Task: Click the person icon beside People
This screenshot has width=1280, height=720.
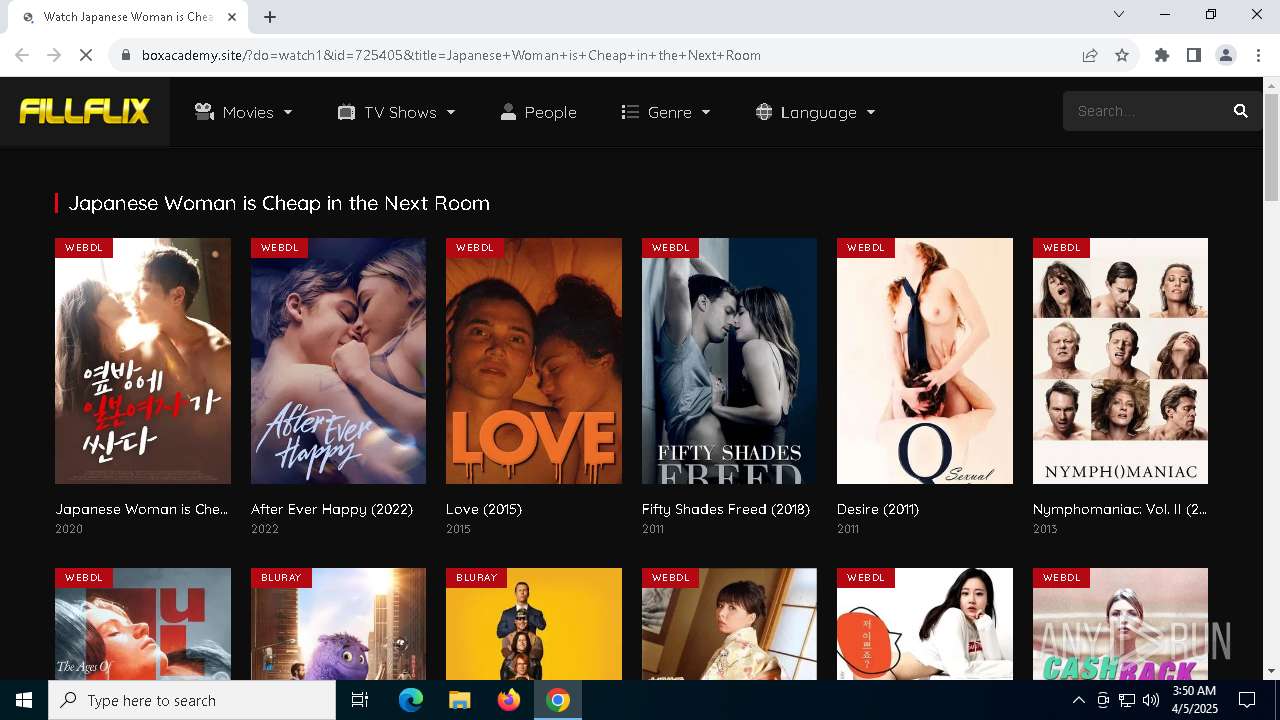Action: (508, 112)
